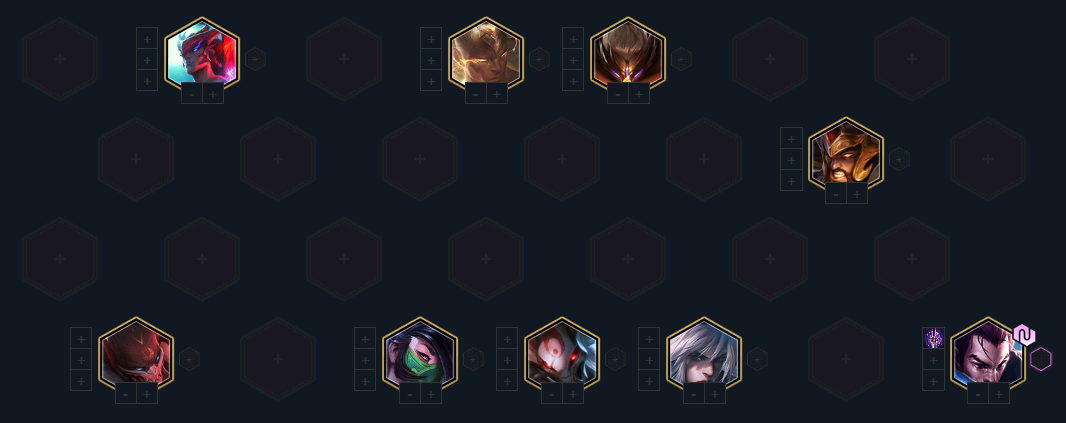The width and height of the screenshot is (1066, 423).
Task: Increase star level with plus under Lee Sin
Action: (x=497, y=94)
